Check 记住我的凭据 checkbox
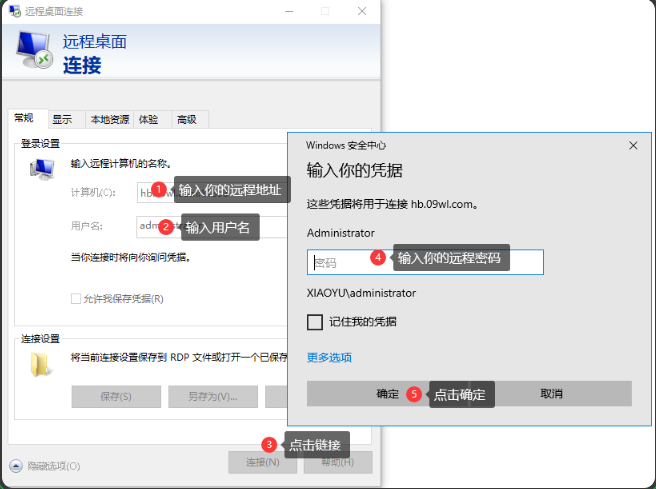This screenshot has height=489, width=656. click(315, 322)
